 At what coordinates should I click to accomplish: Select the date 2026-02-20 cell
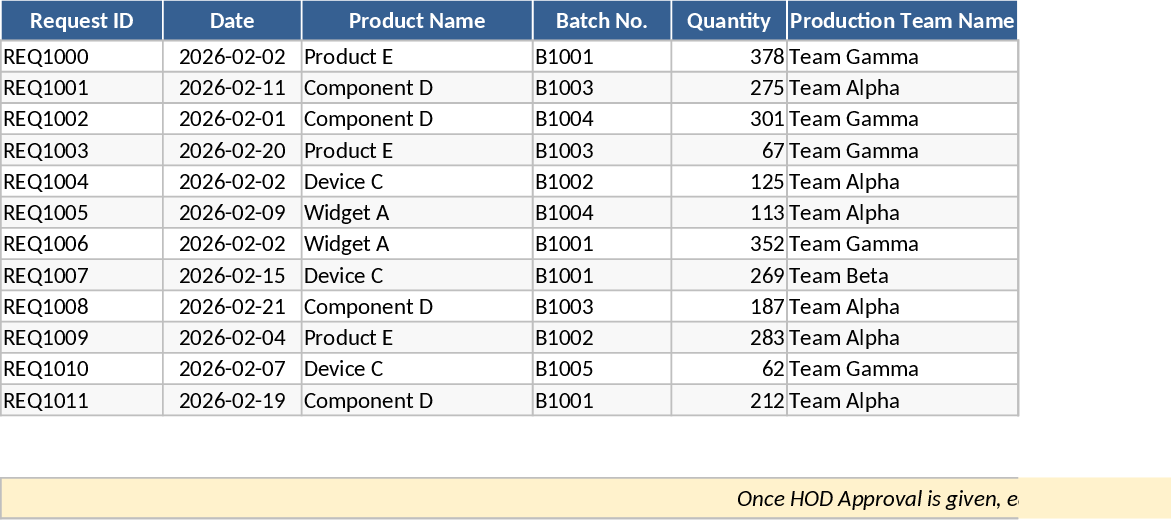pos(232,151)
